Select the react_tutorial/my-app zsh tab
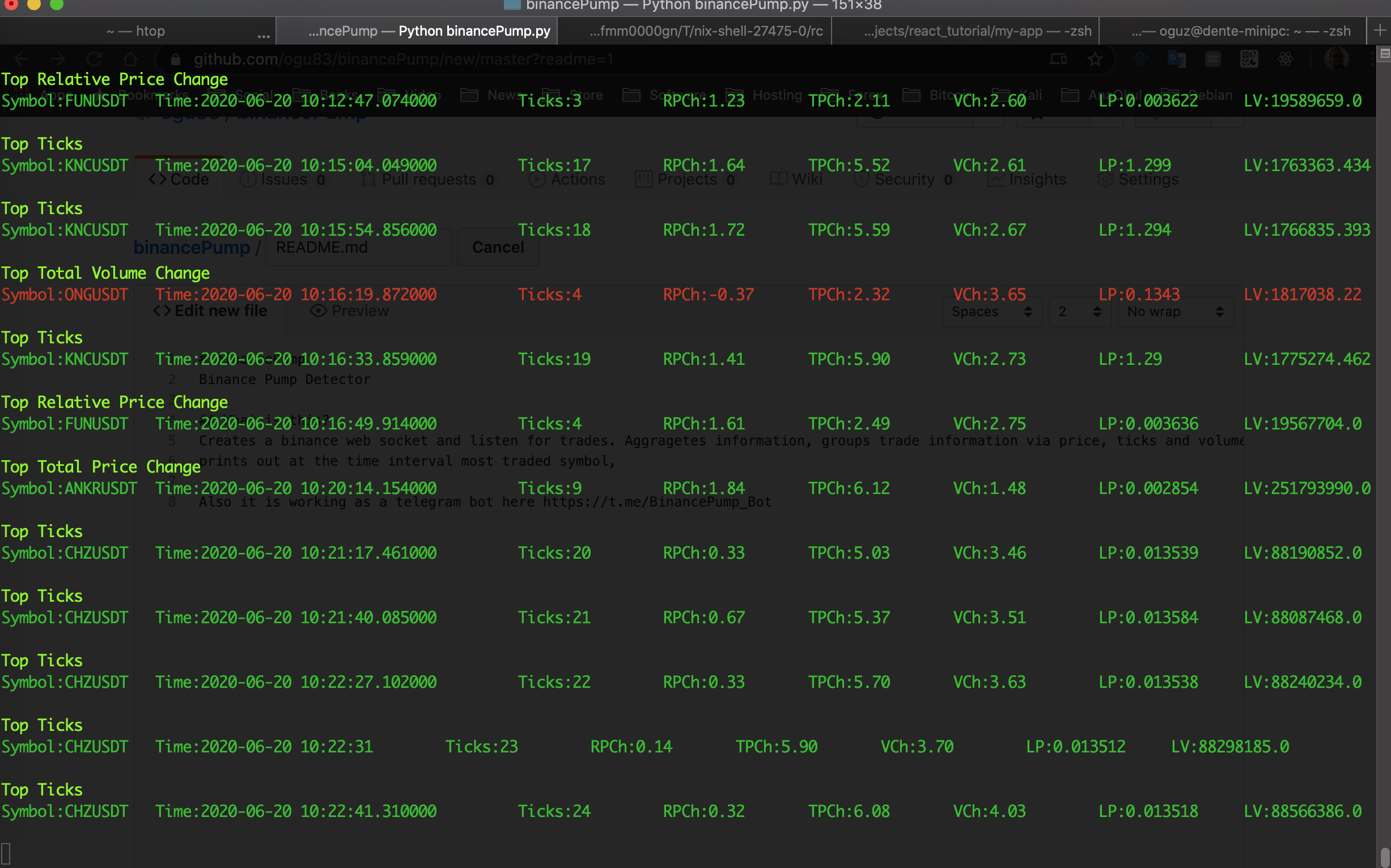Image resolution: width=1391 pixels, height=868 pixels. [x=976, y=31]
